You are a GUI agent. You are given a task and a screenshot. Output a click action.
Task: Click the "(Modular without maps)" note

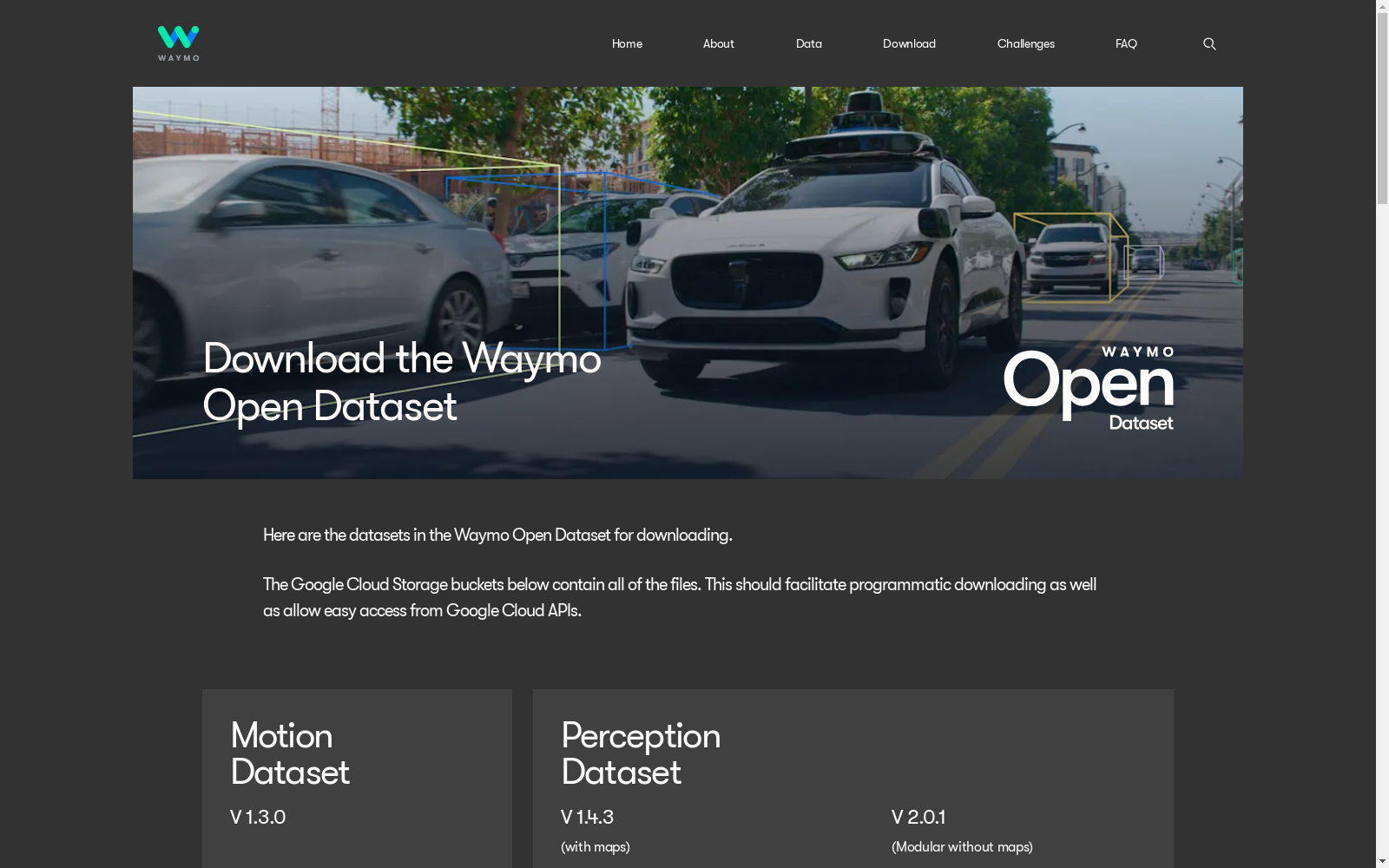(x=962, y=847)
